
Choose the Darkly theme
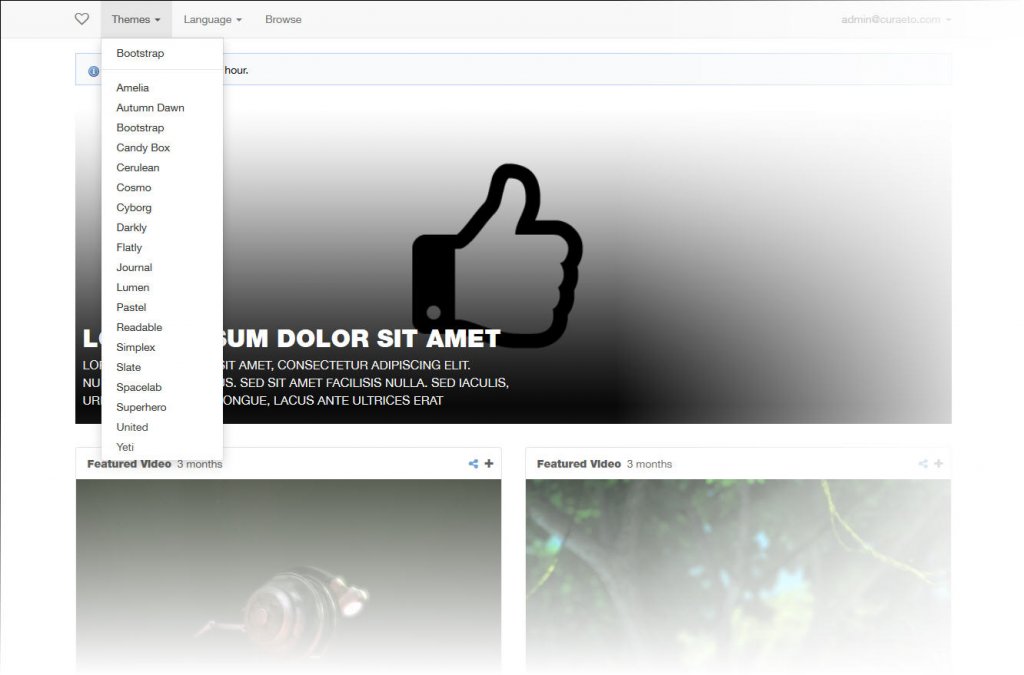click(x=162, y=227)
